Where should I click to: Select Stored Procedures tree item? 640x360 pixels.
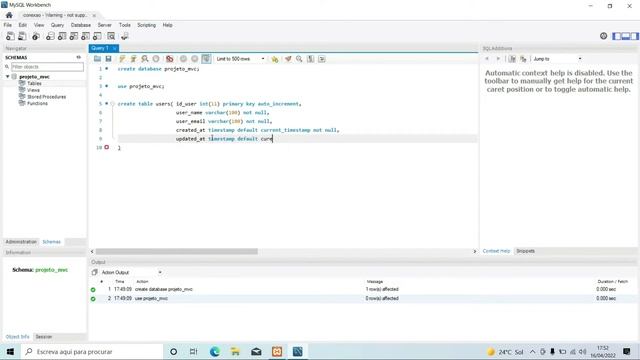(47, 97)
